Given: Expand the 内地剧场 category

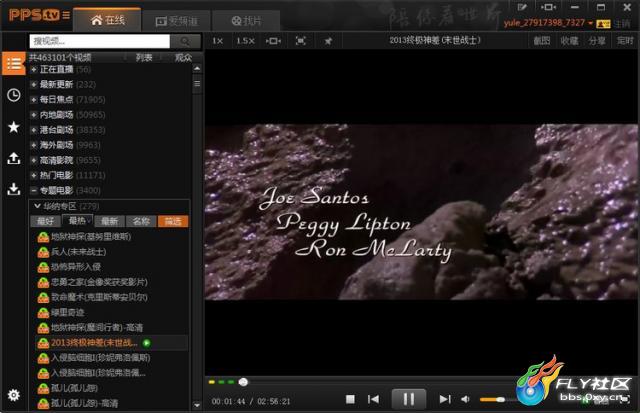Looking at the screenshot, I should (x=34, y=115).
